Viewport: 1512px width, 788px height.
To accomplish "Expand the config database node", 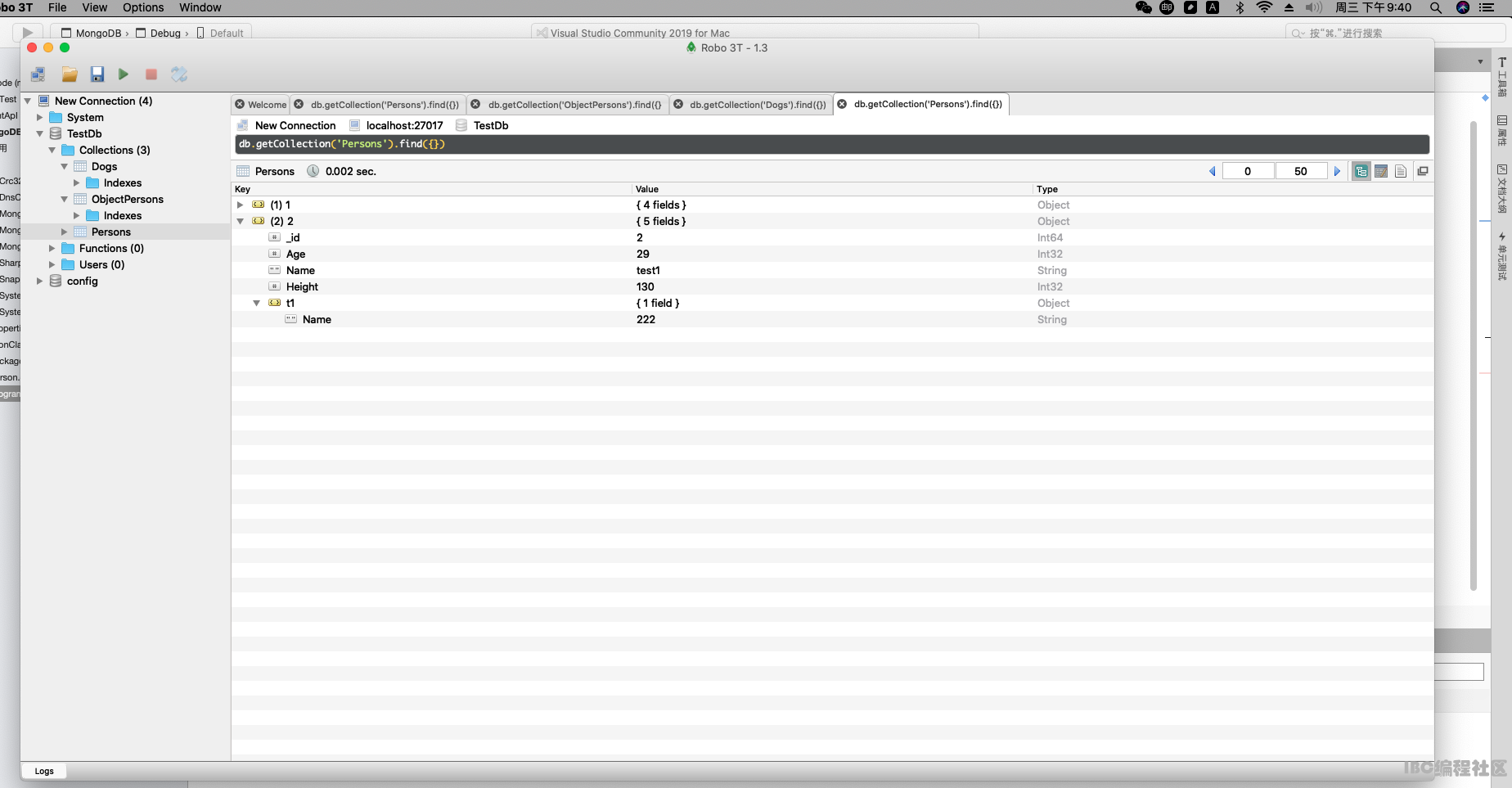I will 39,281.
